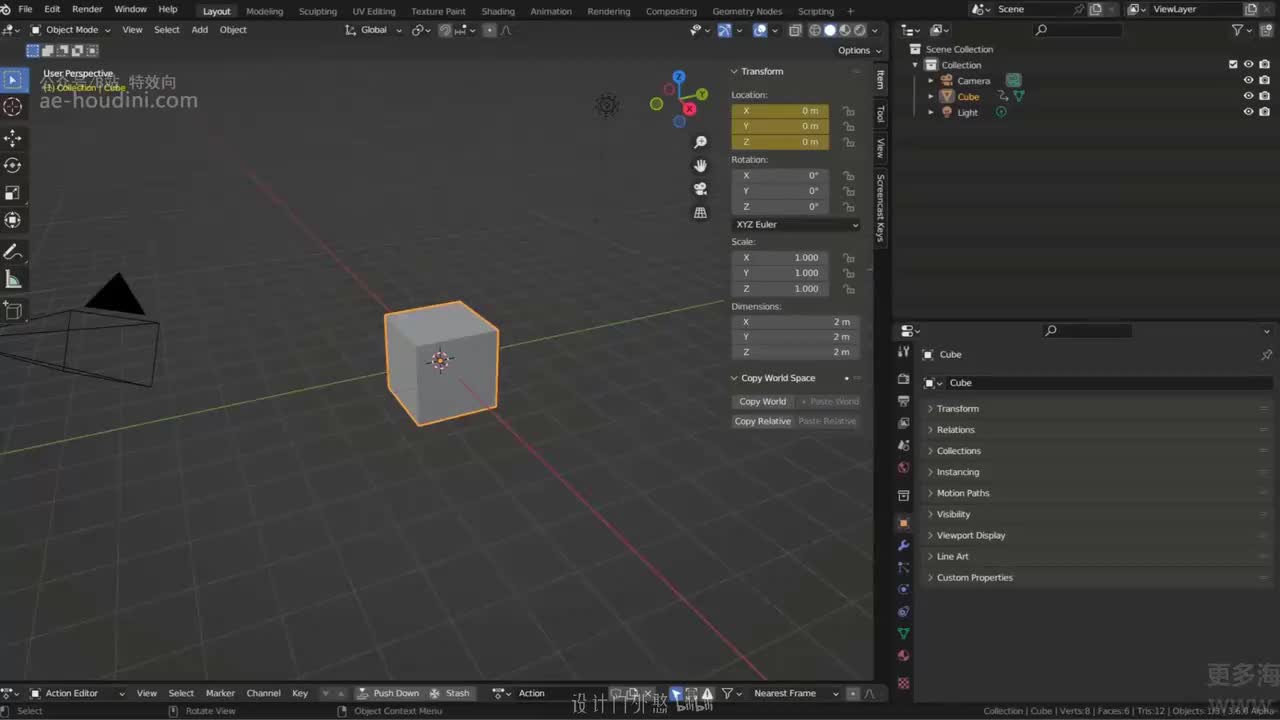
Task: Click the Outliner search field
Action: (1078, 30)
